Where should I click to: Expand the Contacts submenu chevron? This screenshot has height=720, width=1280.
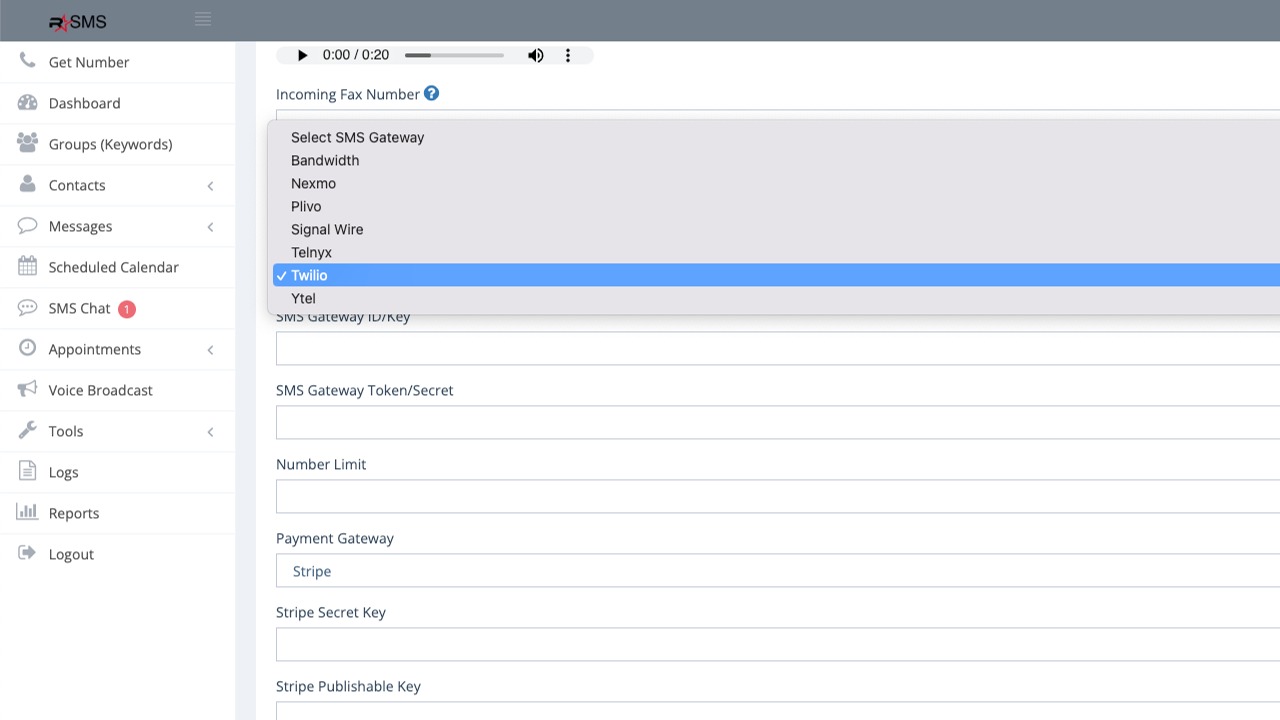(210, 186)
